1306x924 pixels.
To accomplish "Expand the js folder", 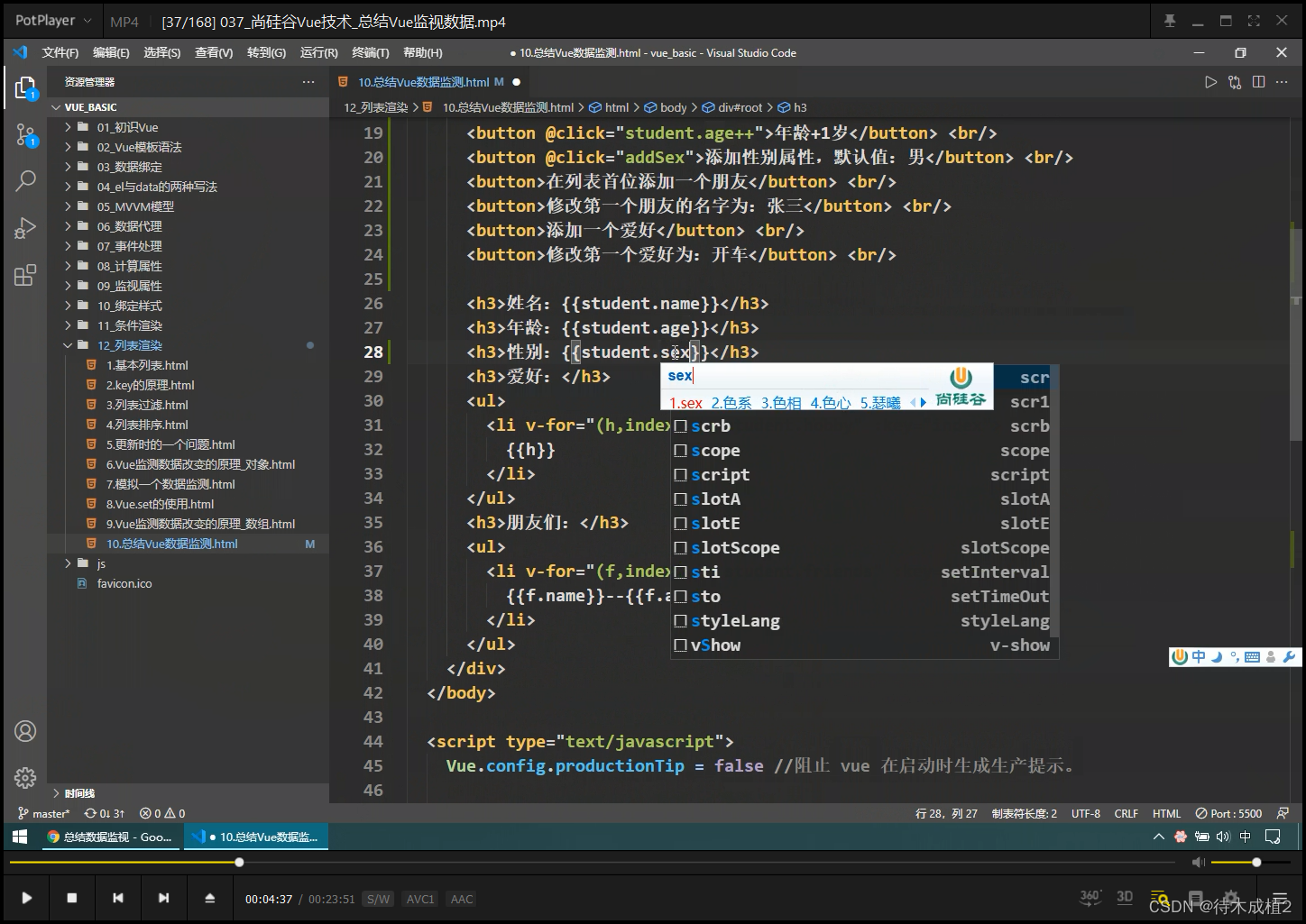I will [101, 563].
